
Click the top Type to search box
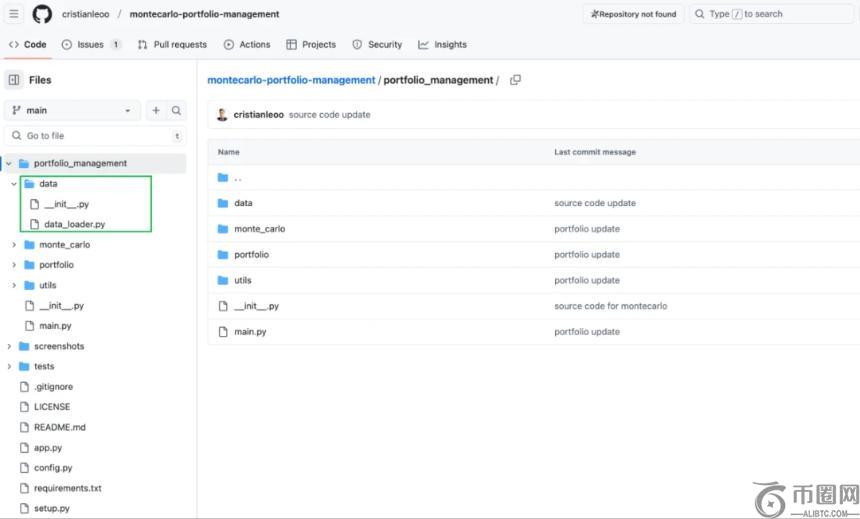[x=772, y=14]
